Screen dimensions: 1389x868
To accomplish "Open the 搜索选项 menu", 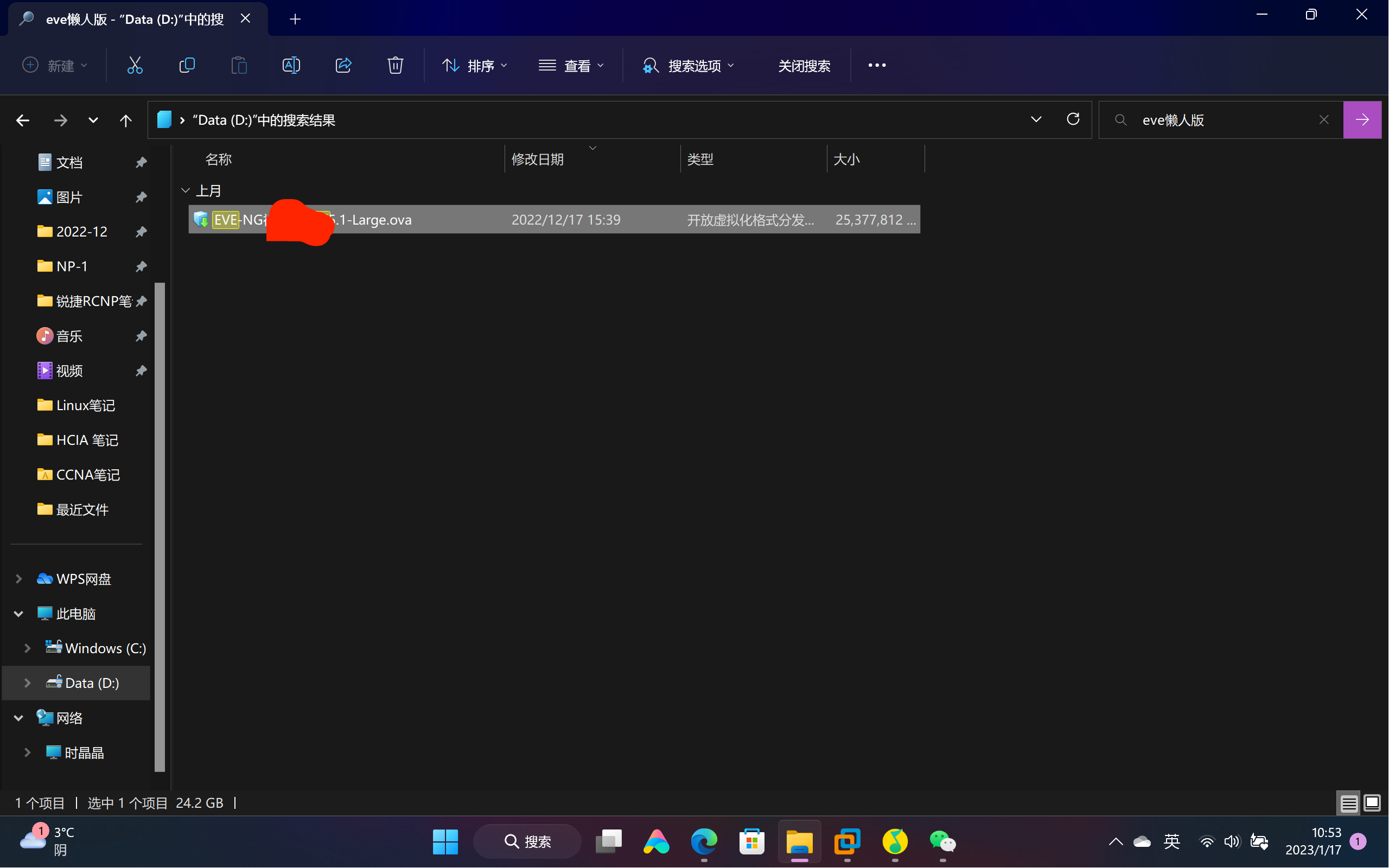I will [688, 66].
